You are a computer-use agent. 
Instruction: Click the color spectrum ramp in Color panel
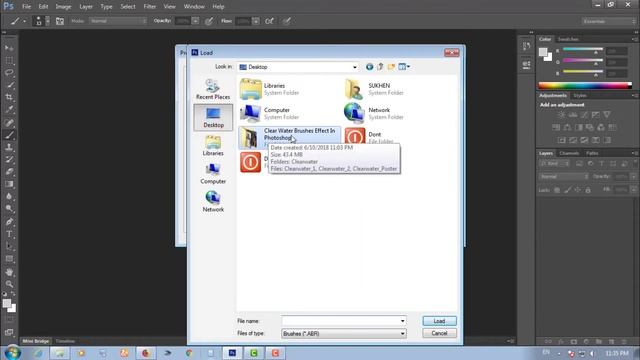585,85
